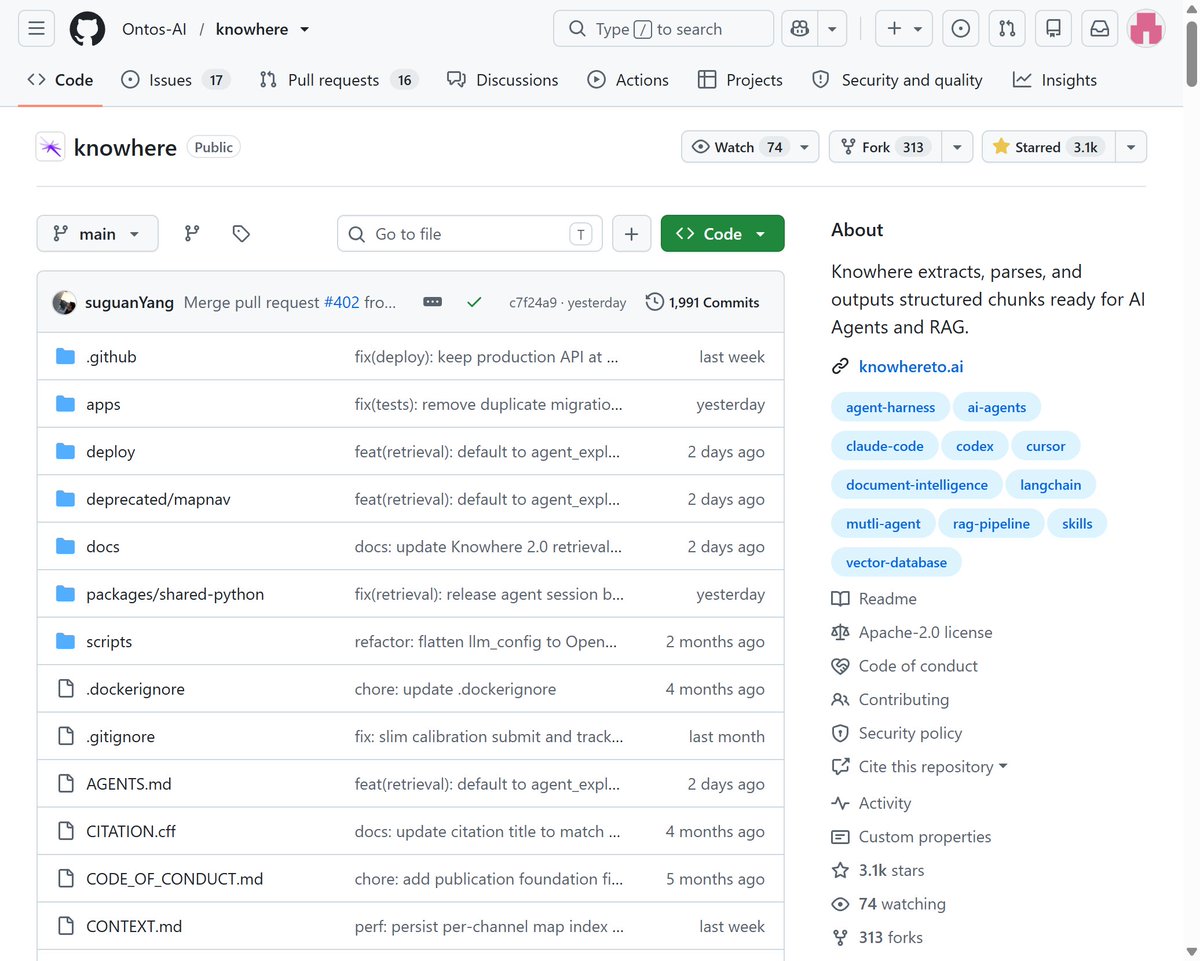
Task: Open the .github folder icon
Action: pyautogui.click(x=66, y=357)
